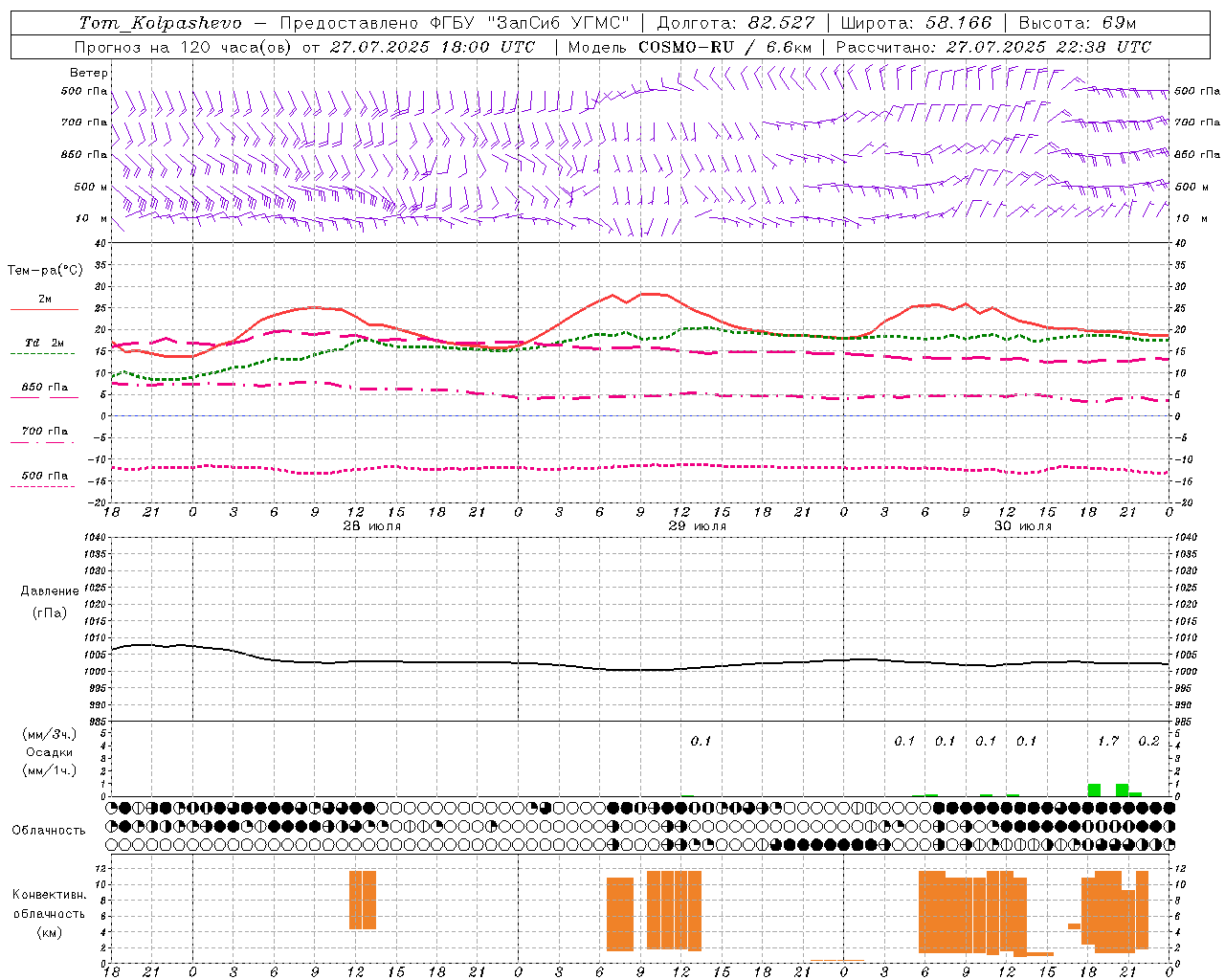Click the 30 июля date label

coord(1022,526)
